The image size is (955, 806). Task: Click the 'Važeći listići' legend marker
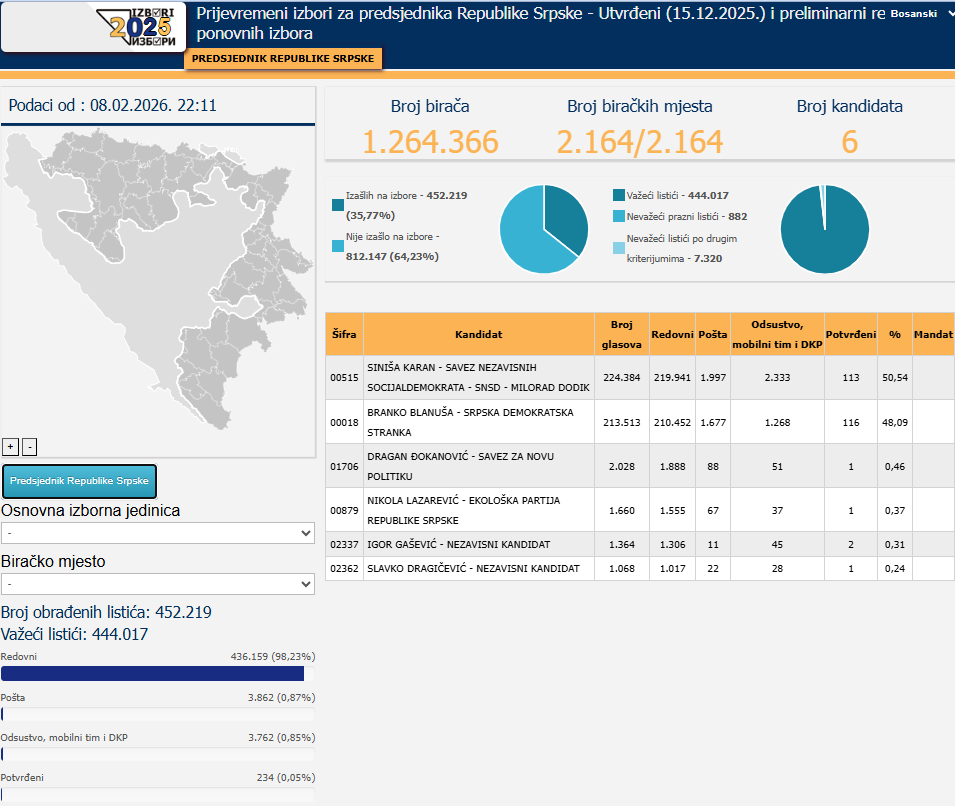pyautogui.click(x=619, y=196)
